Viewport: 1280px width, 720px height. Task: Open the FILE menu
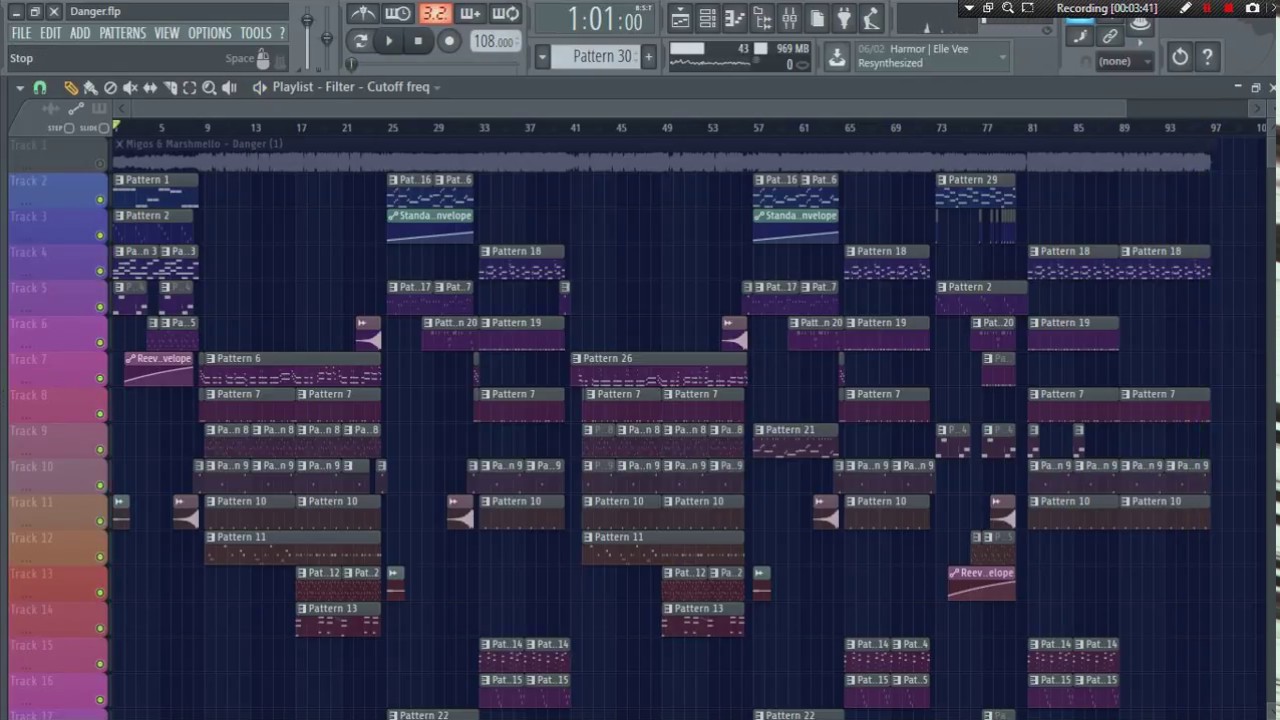pos(21,33)
